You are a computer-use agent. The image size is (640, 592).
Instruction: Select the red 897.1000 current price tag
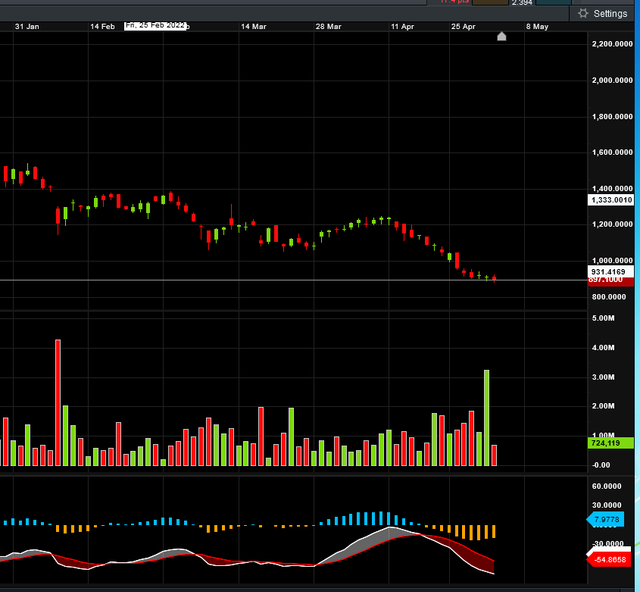pyautogui.click(x=610, y=281)
